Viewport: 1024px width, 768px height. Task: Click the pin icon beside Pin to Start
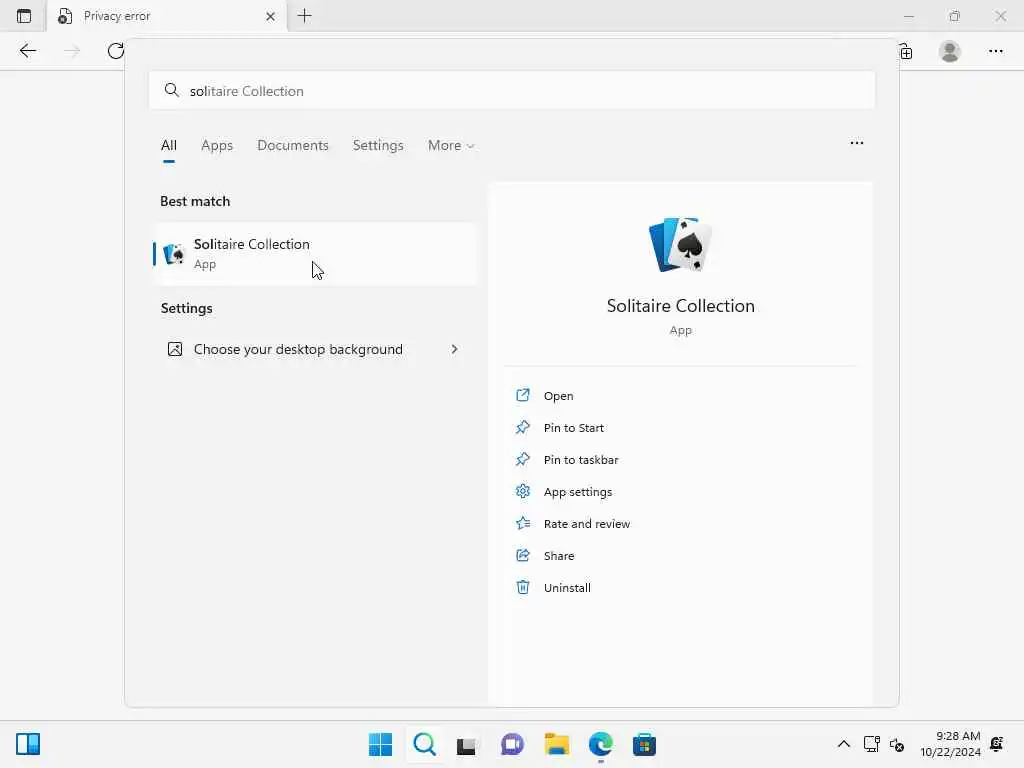[x=522, y=427]
